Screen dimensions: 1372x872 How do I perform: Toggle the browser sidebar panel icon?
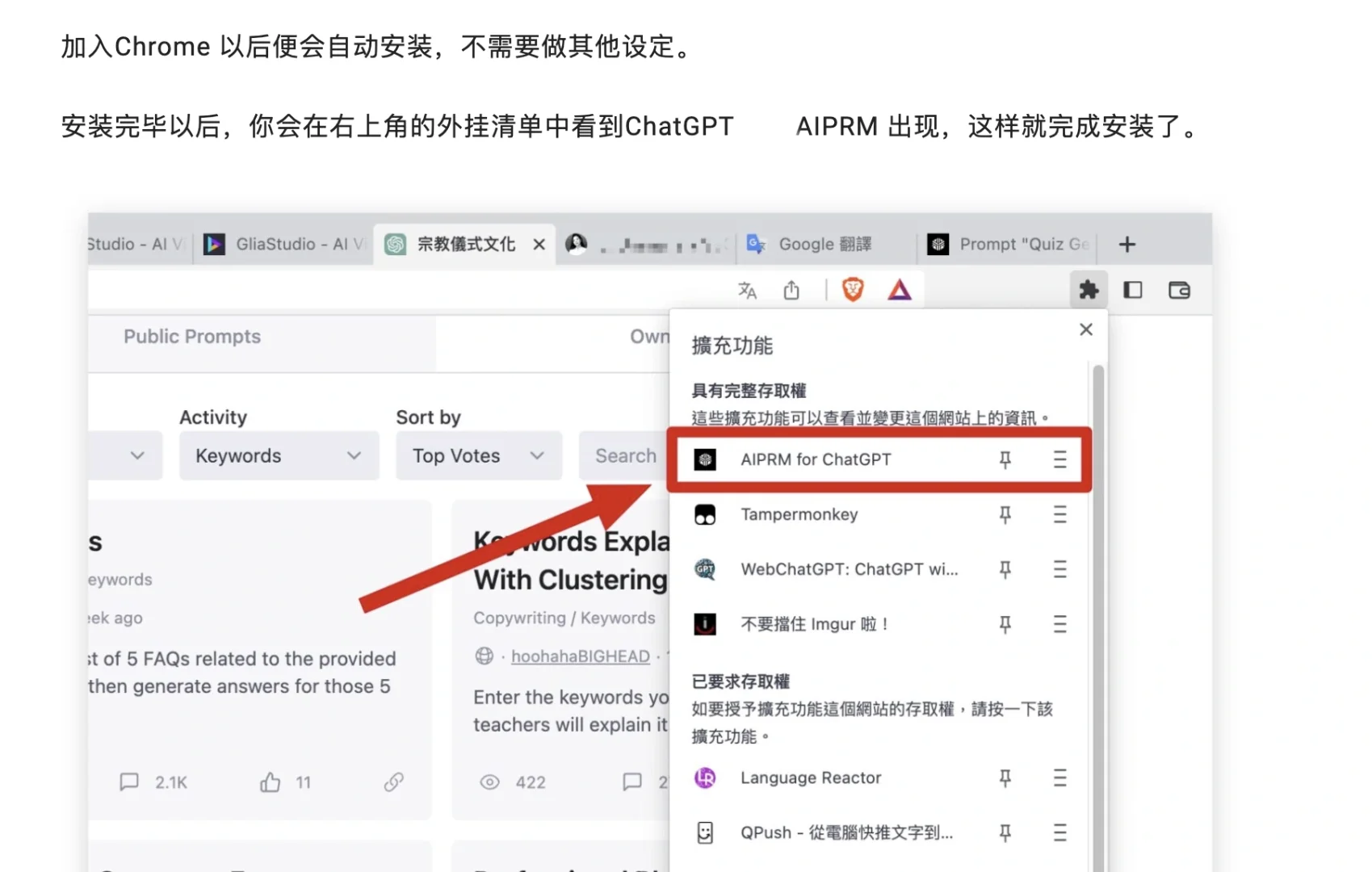[1133, 290]
